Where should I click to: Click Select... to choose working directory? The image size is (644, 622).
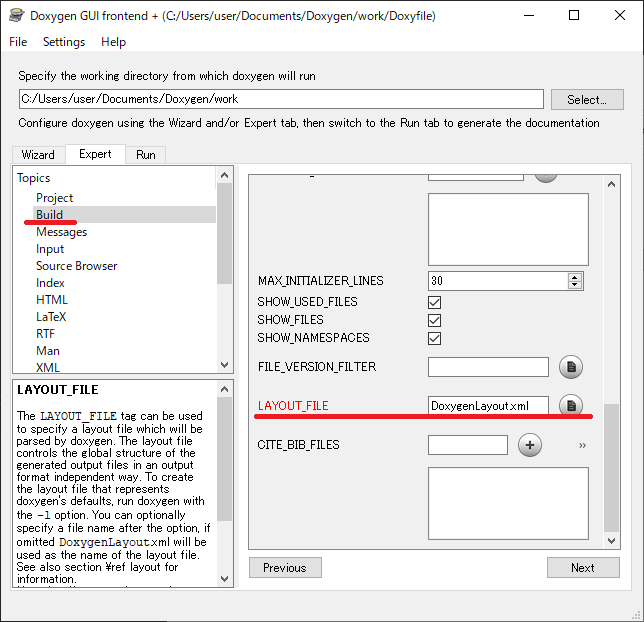coord(586,100)
